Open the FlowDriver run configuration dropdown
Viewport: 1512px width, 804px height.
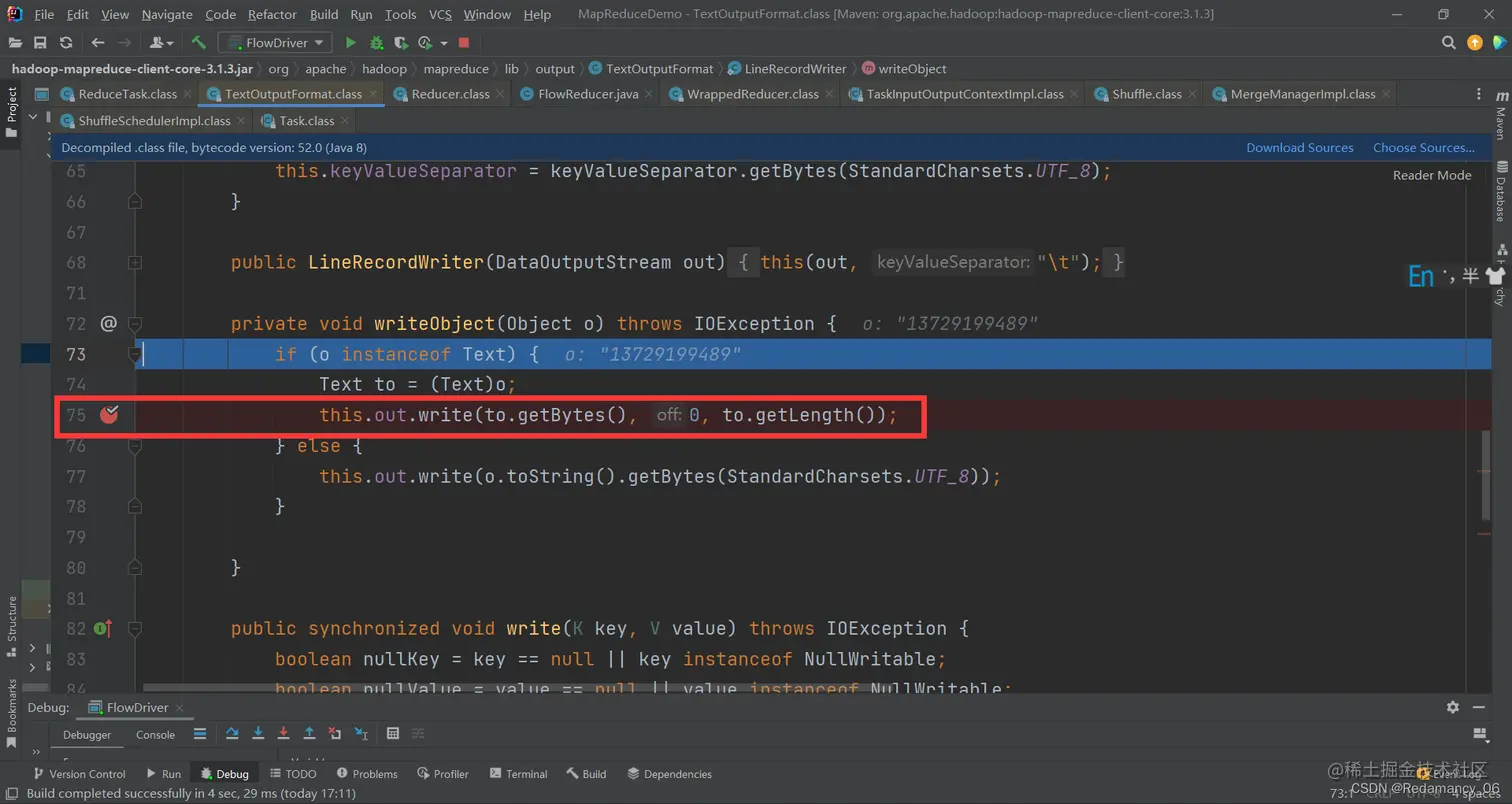tap(276, 43)
